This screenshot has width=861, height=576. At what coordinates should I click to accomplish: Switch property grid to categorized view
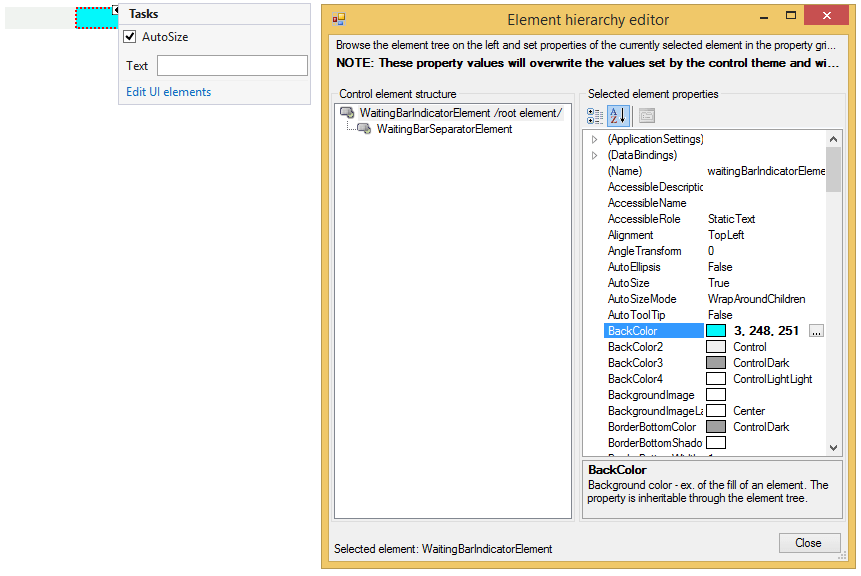click(595, 115)
